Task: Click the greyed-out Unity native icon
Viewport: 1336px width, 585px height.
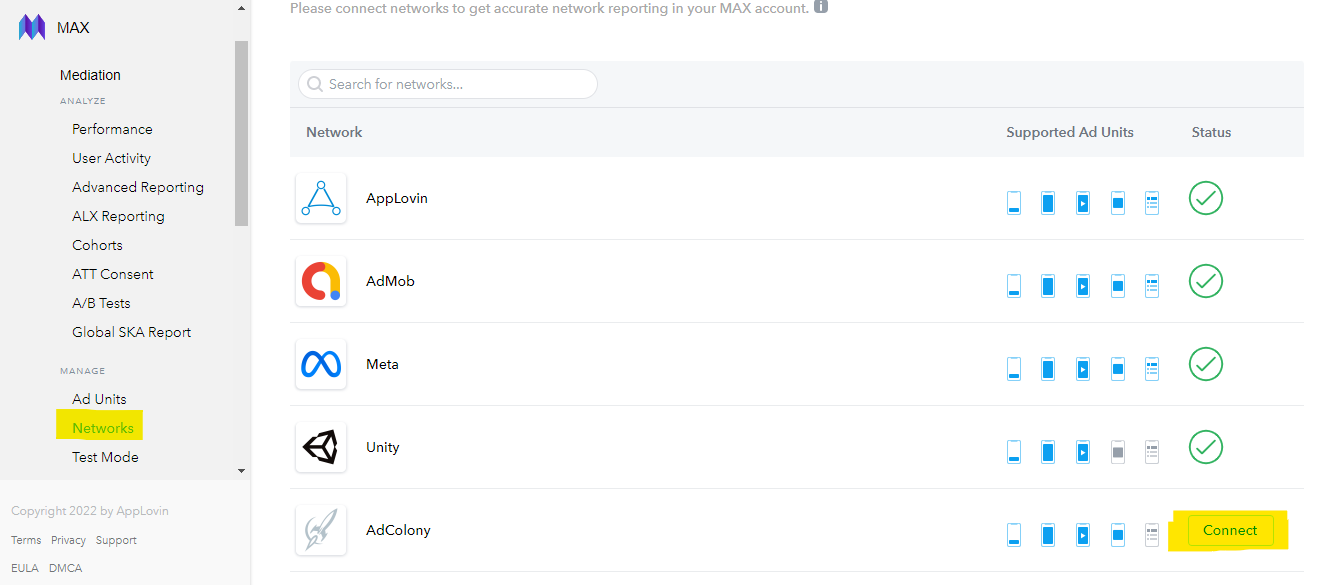Action: [x=1152, y=452]
